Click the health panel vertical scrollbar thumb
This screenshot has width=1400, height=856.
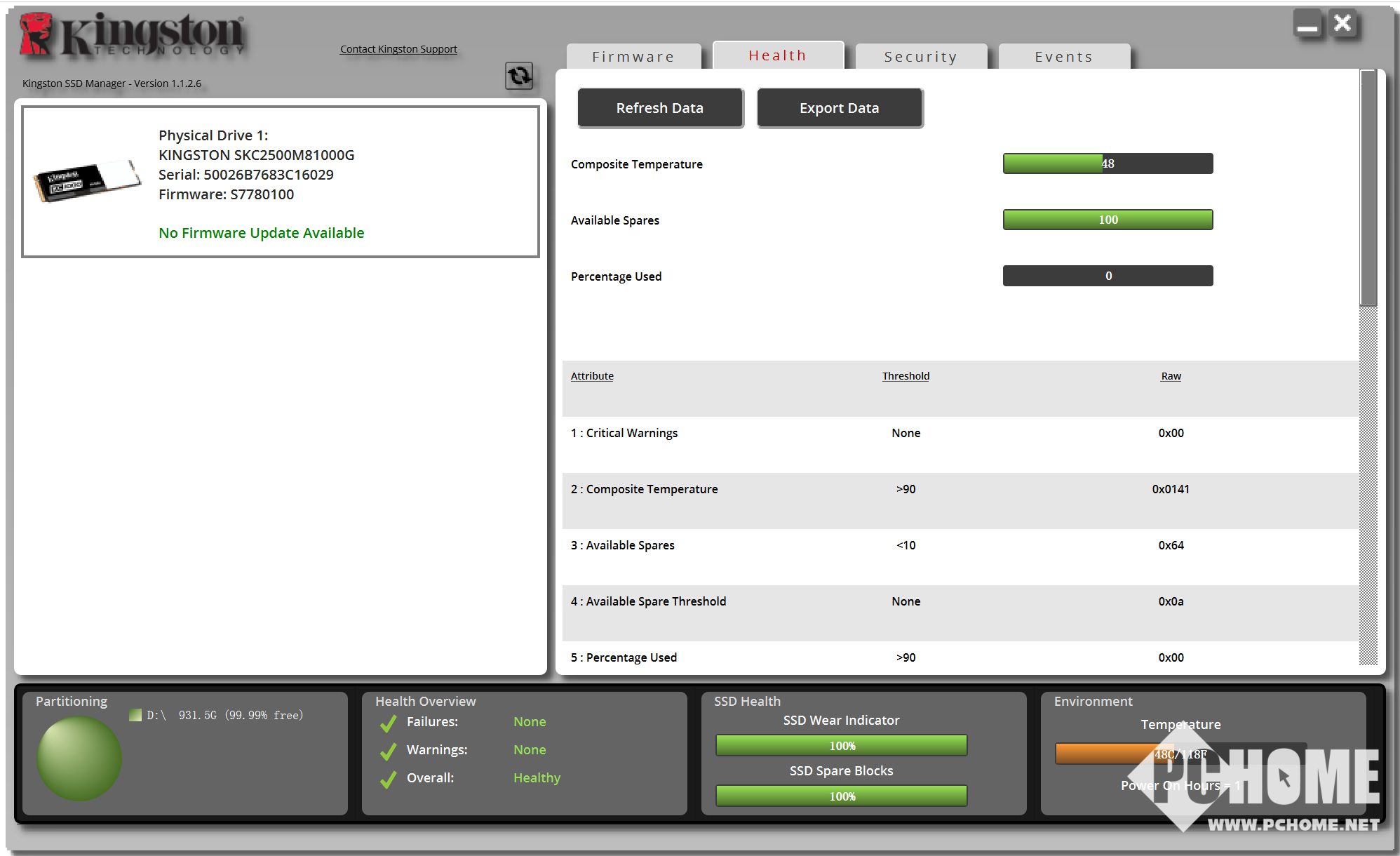[x=1368, y=188]
